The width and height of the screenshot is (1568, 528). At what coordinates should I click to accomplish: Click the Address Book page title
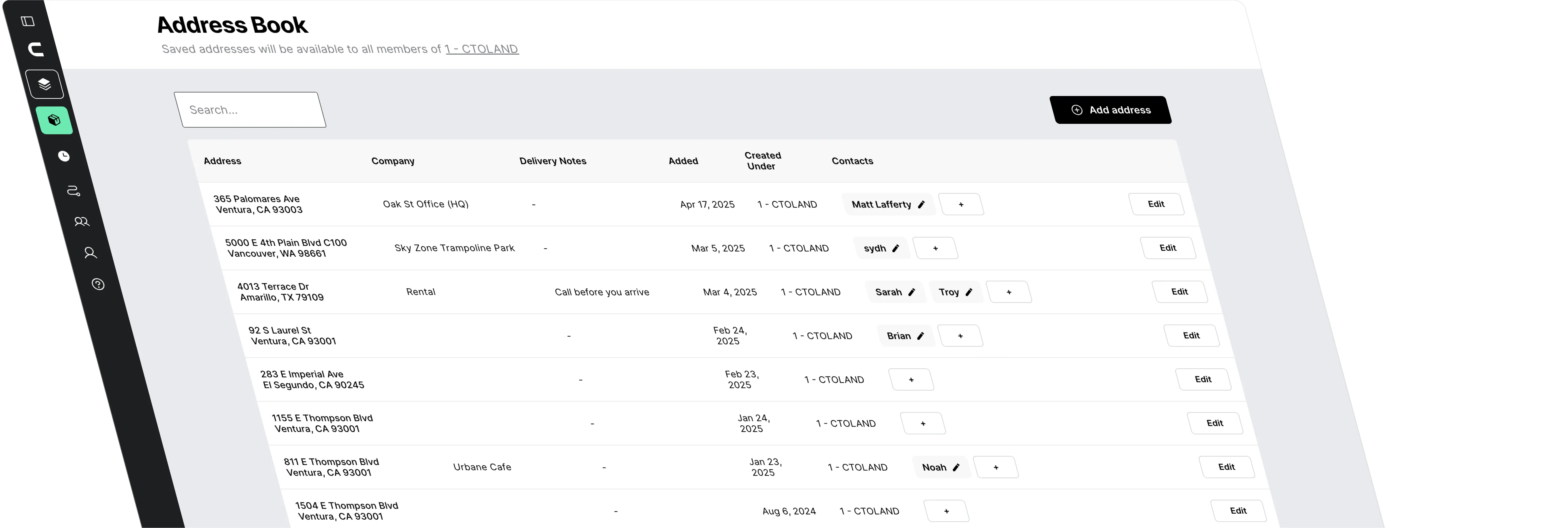tap(232, 25)
